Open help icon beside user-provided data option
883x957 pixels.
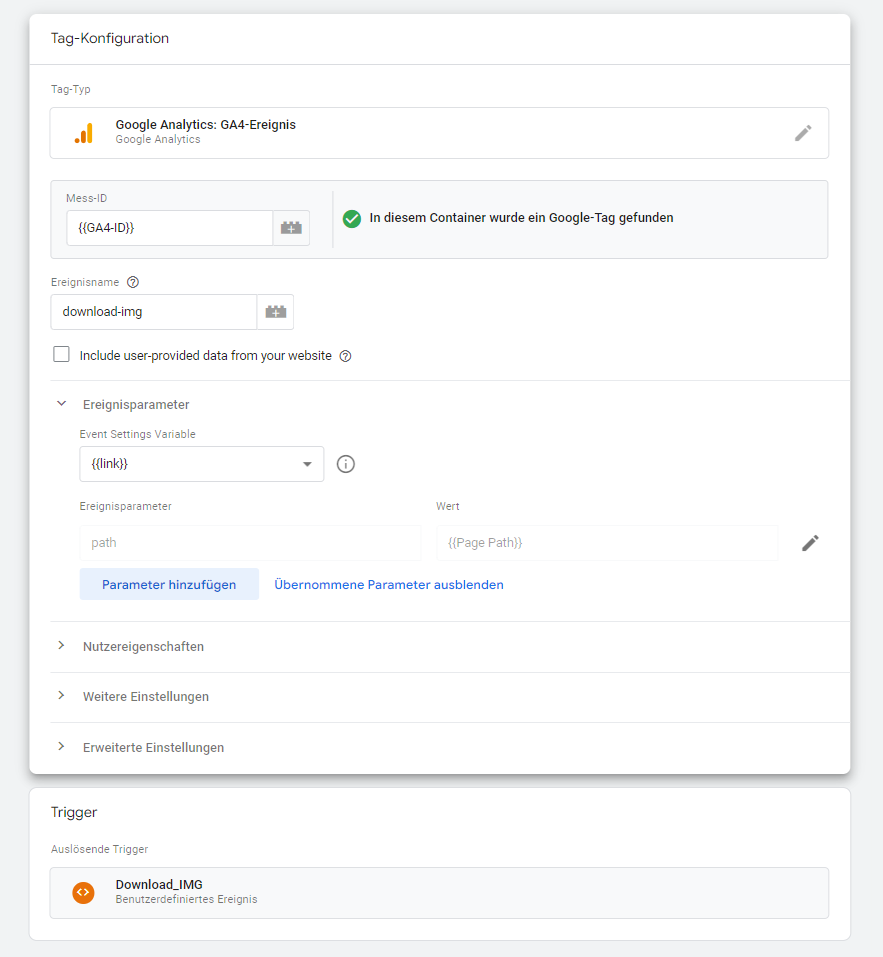point(345,355)
